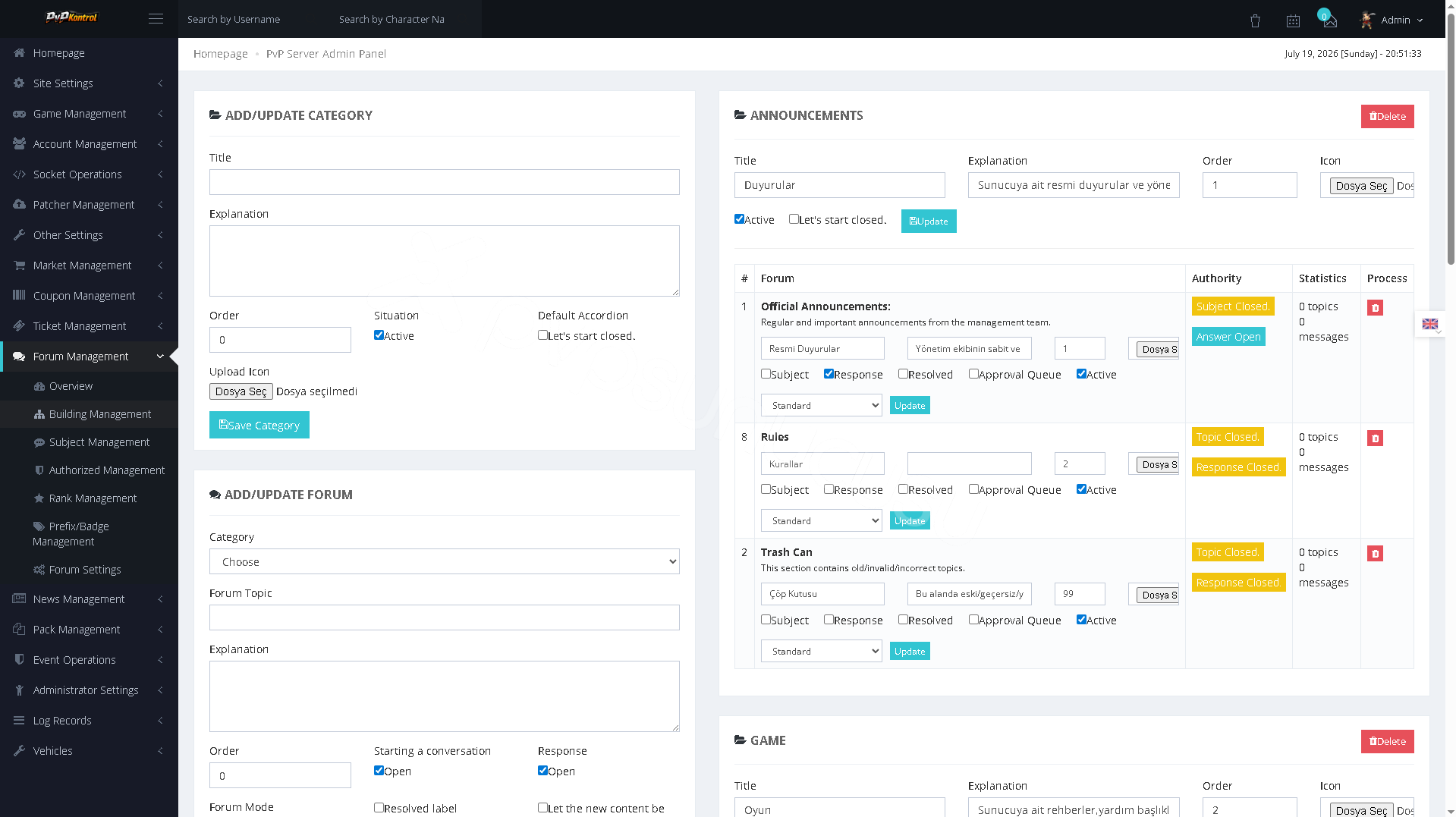Open Subject Management in sidebar
The height and width of the screenshot is (817, 1456).
pos(99,442)
